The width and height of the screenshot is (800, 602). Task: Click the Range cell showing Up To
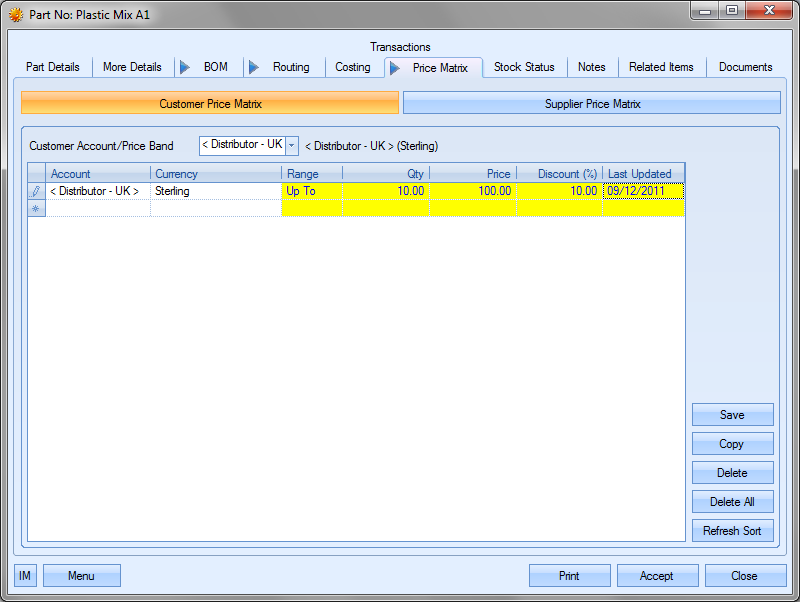click(x=311, y=191)
